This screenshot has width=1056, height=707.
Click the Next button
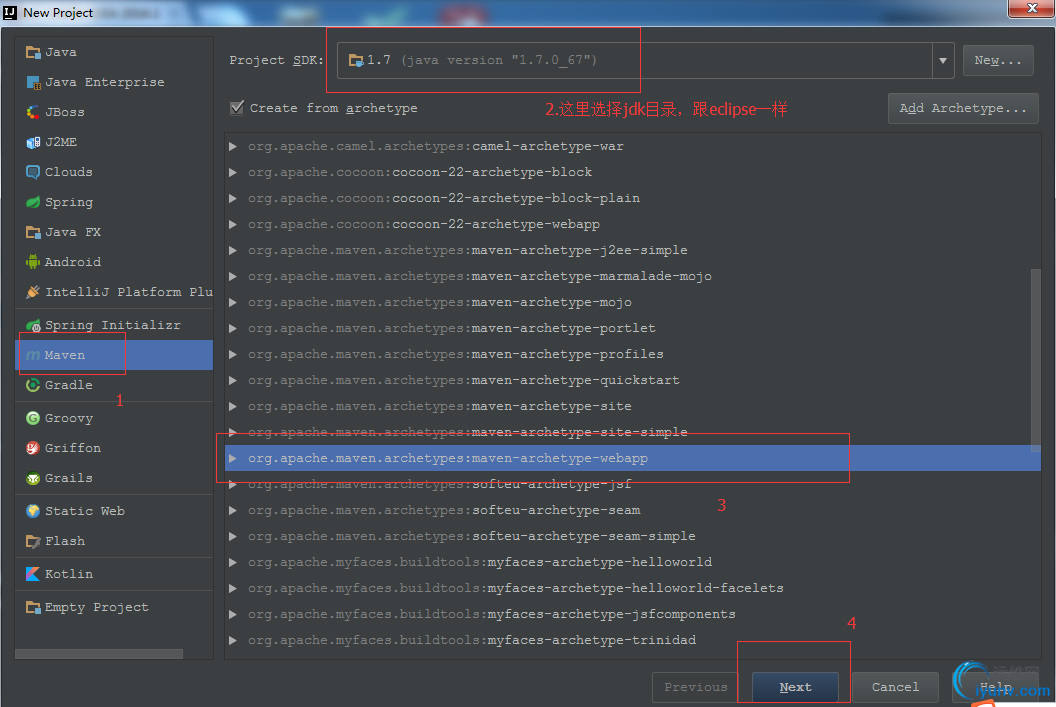click(x=795, y=687)
